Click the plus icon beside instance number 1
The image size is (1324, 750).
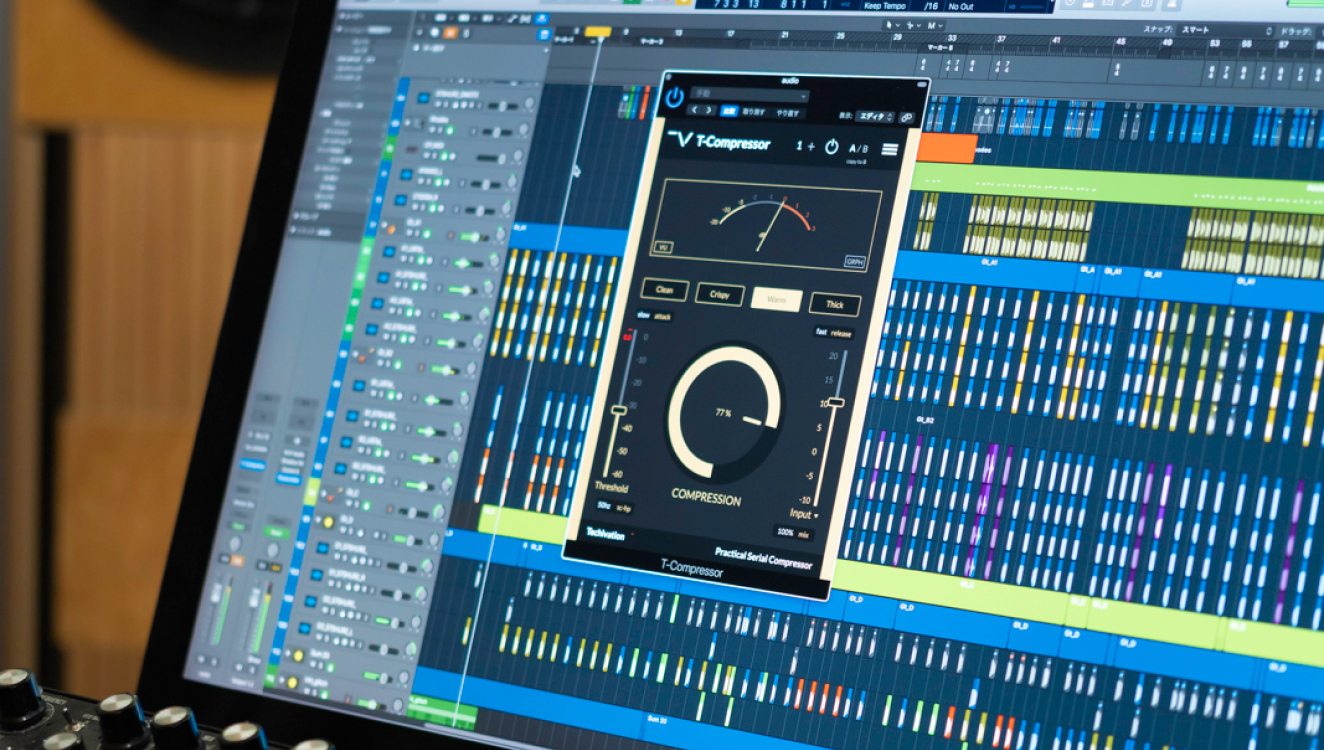[811, 146]
